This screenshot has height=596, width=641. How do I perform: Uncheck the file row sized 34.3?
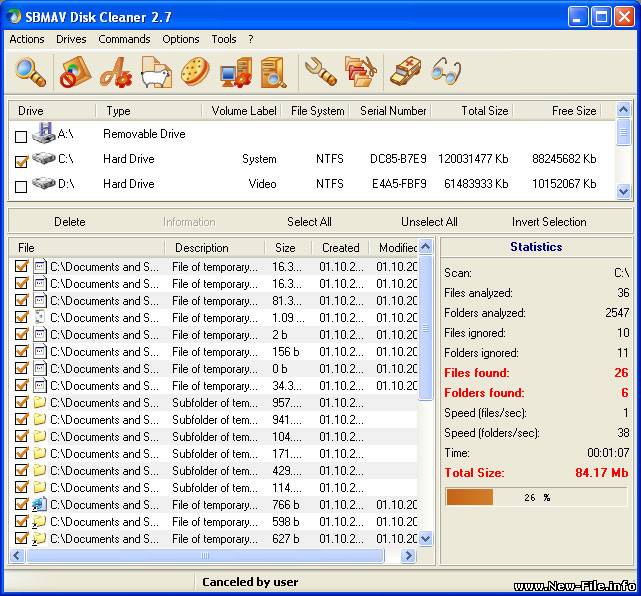click(x=21, y=385)
